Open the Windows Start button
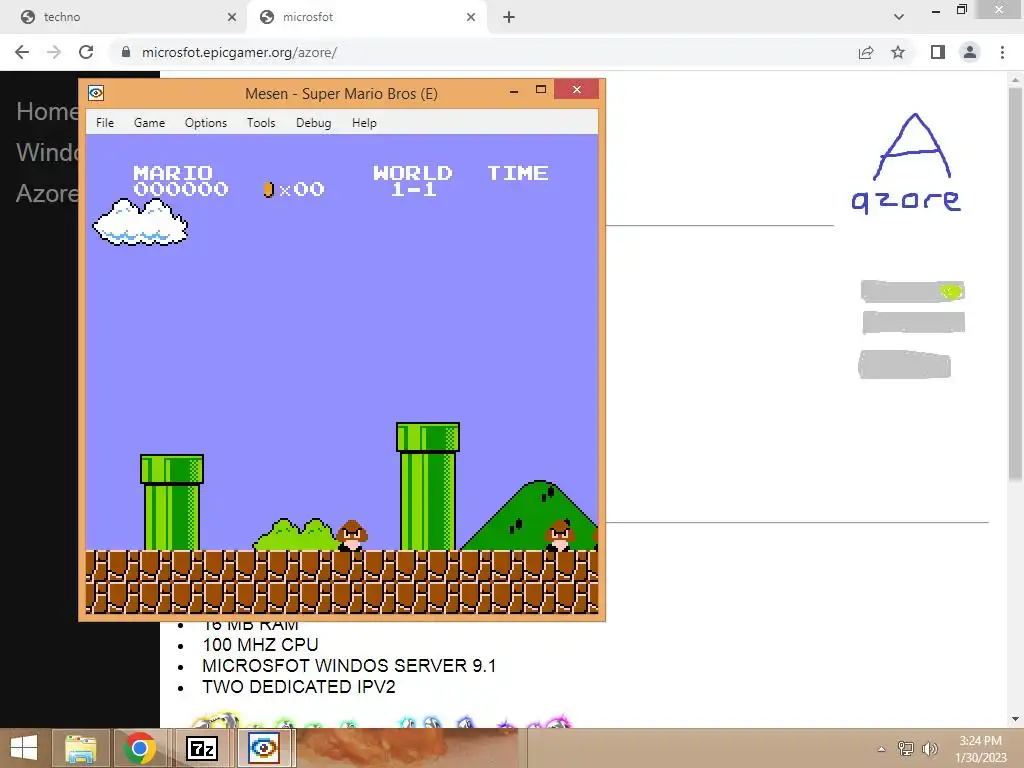The image size is (1024, 768). click(x=24, y=748)
